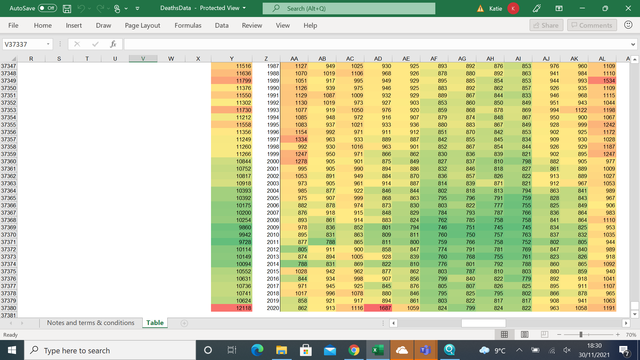
Task: Click the pen coming-soon icon in title bar
Action: coord(537,8)
